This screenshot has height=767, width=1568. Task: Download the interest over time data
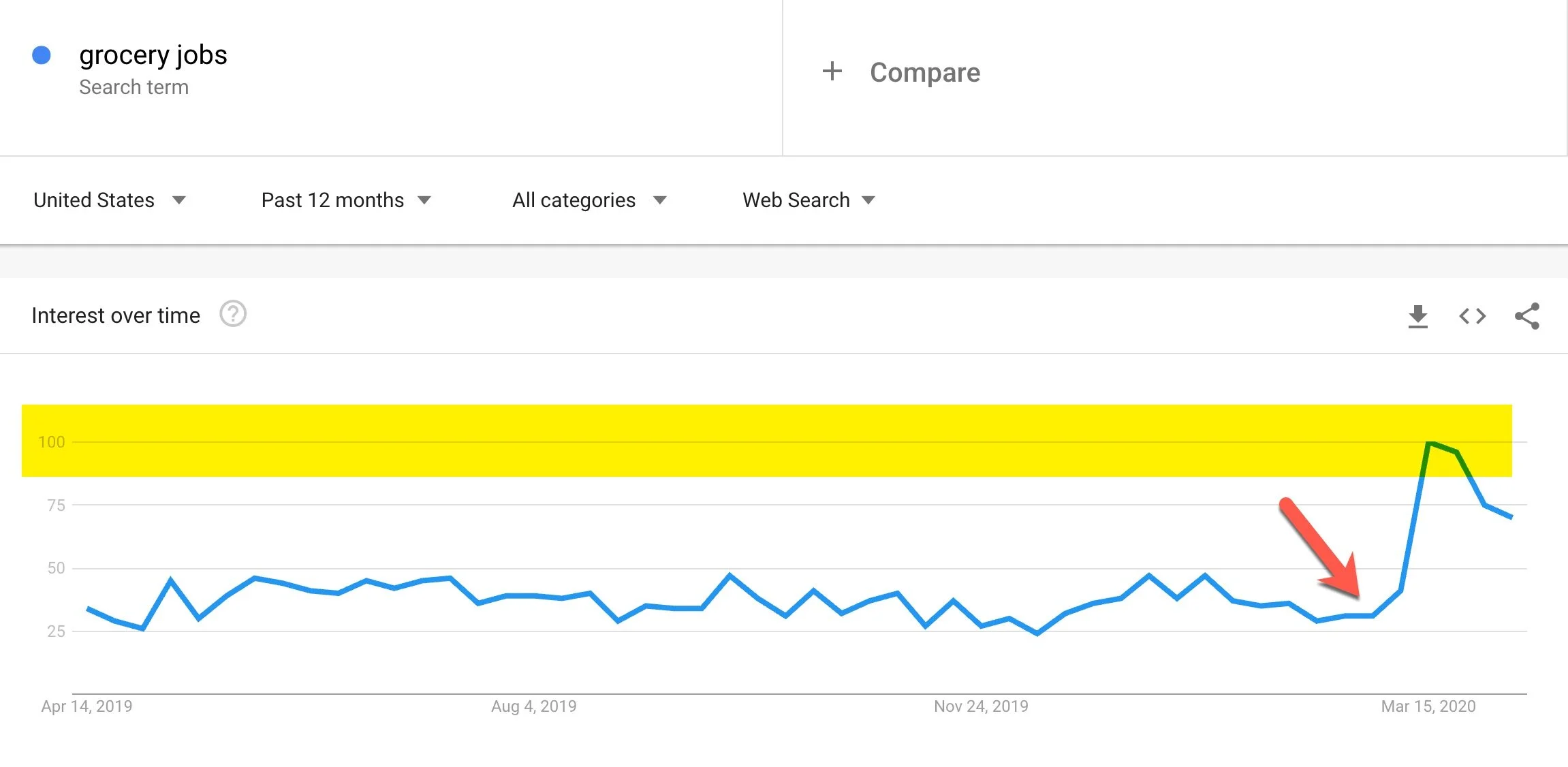[1417, 316]
